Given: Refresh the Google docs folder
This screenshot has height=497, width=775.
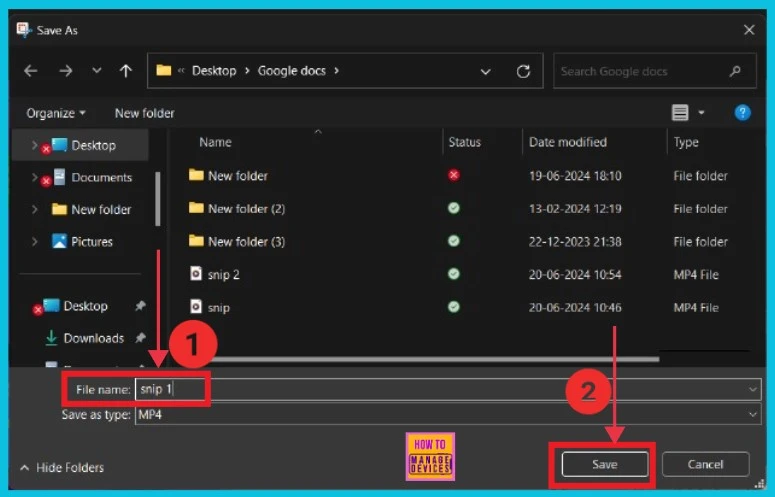Looking at the screenshot, I should pos(523,72).
